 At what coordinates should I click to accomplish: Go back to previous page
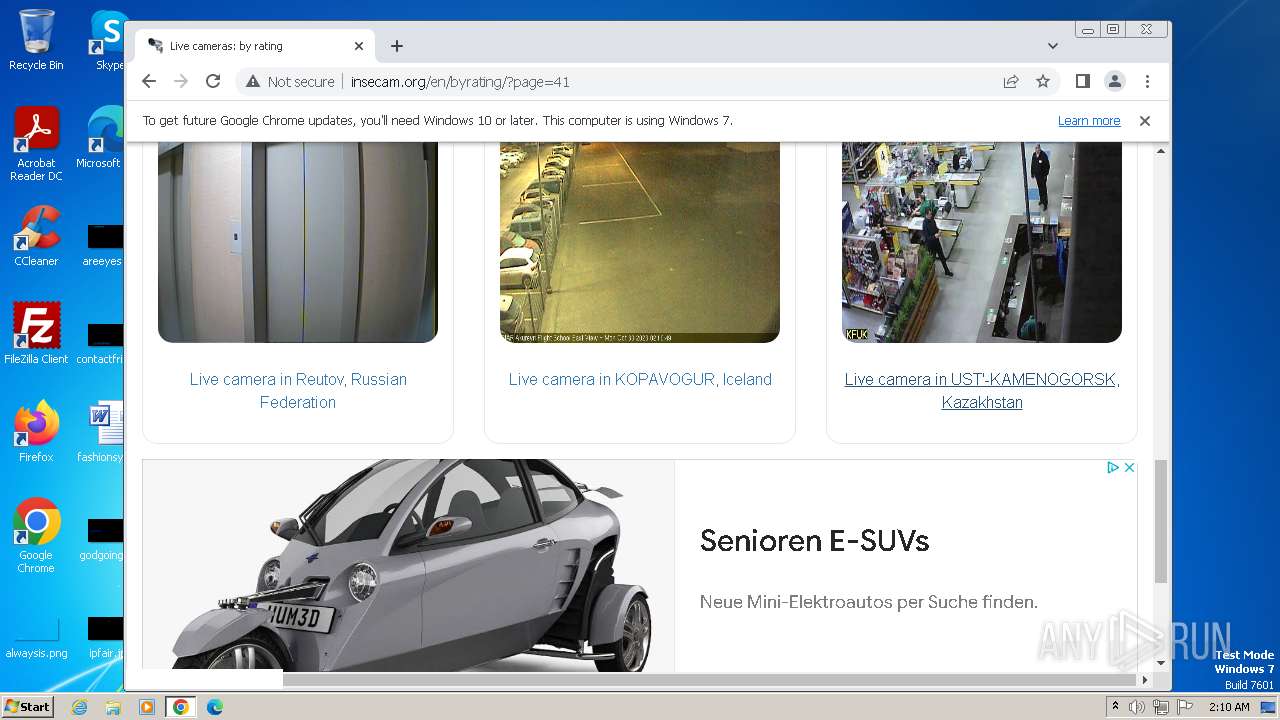[149, 81]
